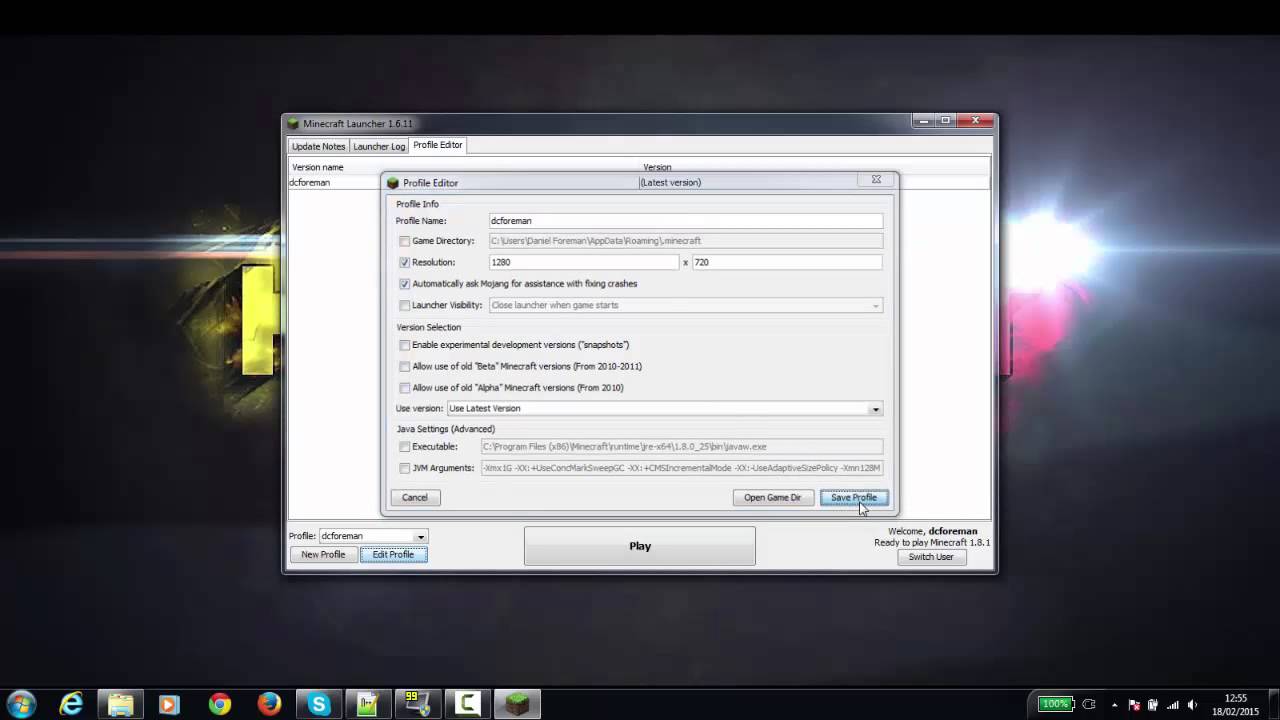Screen dimensions: 1280x720
Task: Launch Internet Explorer from taskbar
Action: tap(71, 704)
